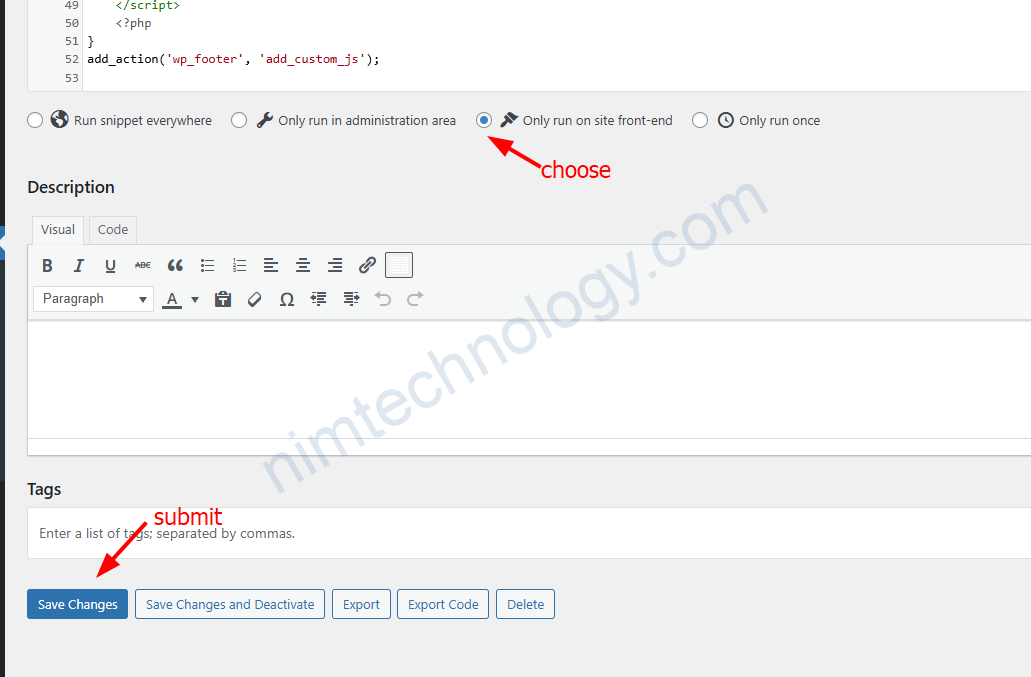Click the Export Code button
The height and width of the screenshot is (677, 1031).
coord(443,604)
